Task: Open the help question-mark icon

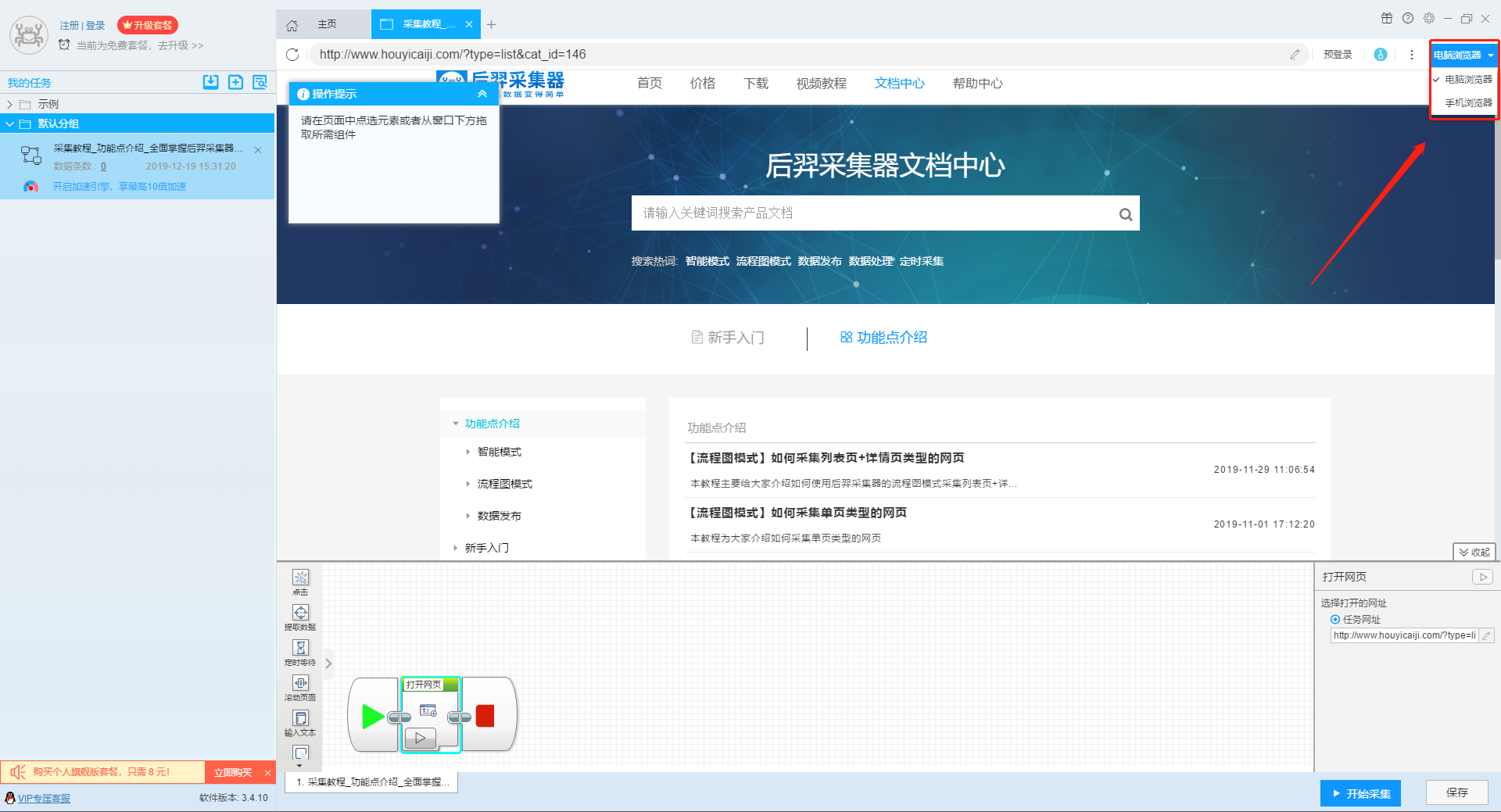Action: pos(1408,18)
